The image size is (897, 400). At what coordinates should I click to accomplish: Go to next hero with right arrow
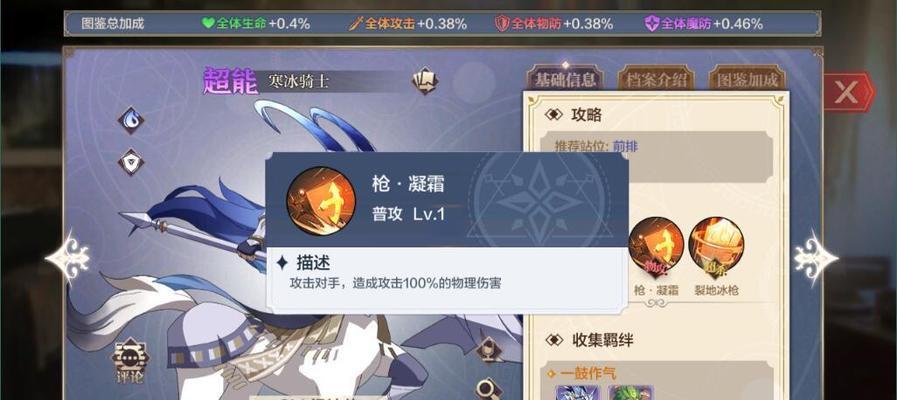tap(815, 258)
